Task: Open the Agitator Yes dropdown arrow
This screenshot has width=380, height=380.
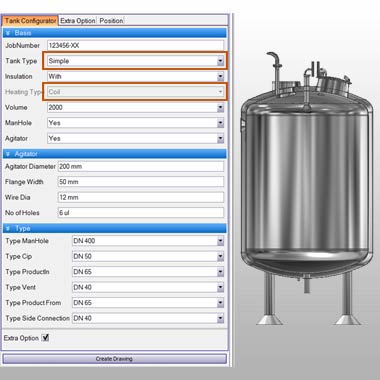Action: coord(220,139)
